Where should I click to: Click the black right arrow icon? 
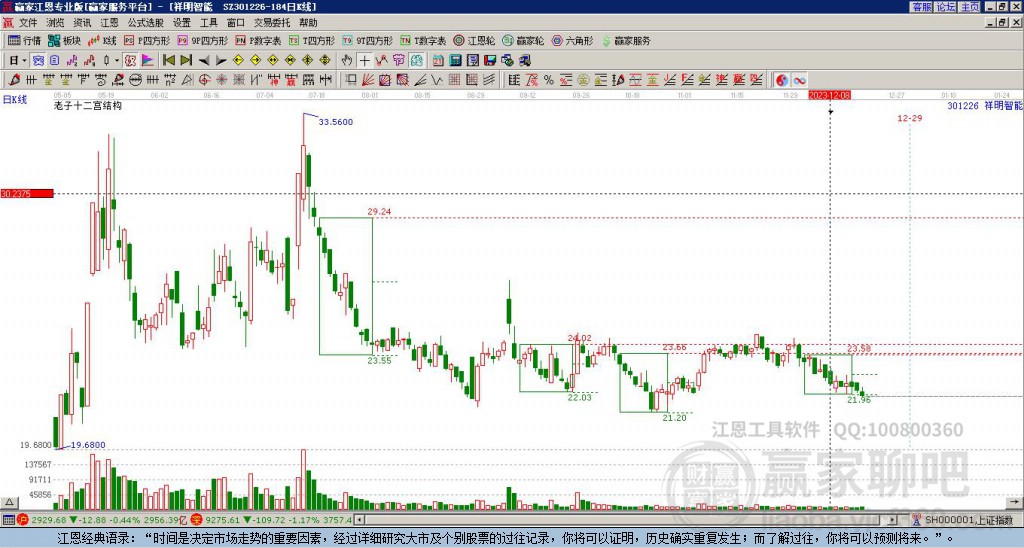(221, 60)
